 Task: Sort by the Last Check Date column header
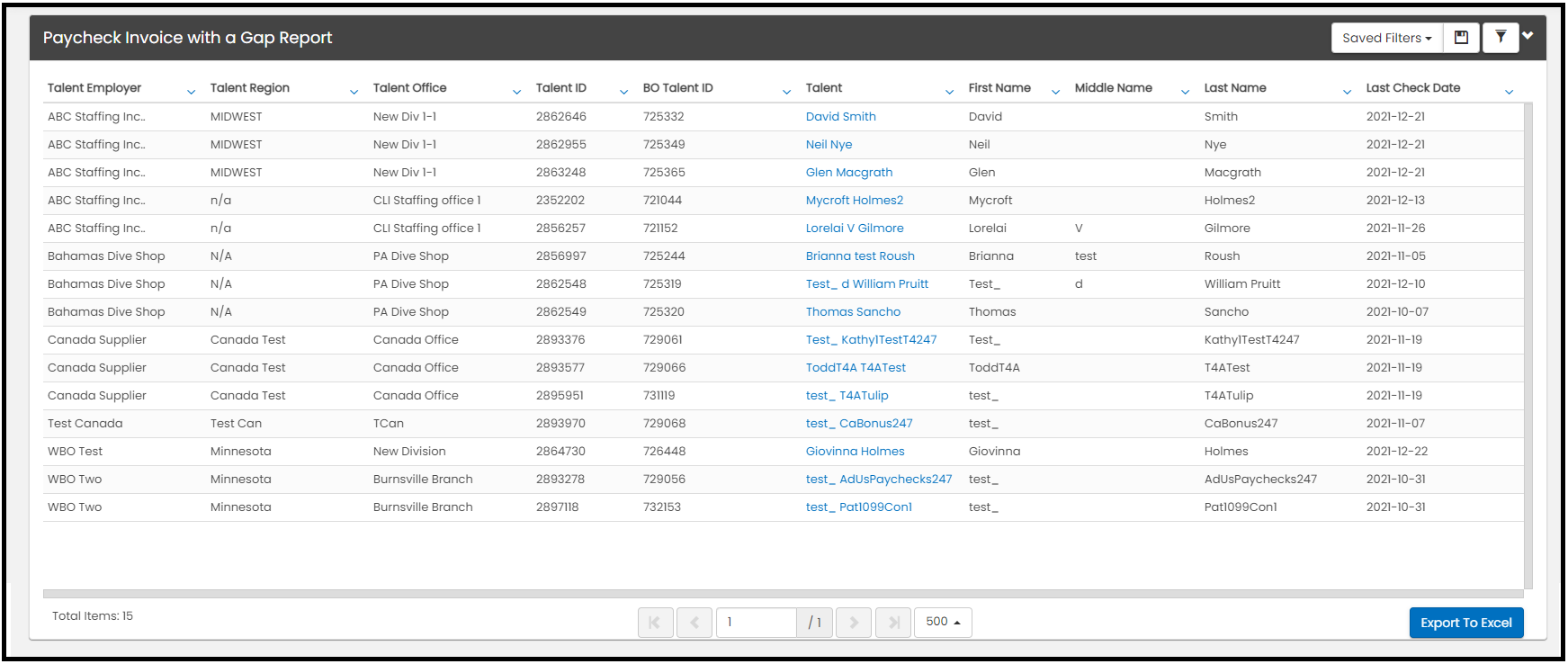(x=1413, y=87)
